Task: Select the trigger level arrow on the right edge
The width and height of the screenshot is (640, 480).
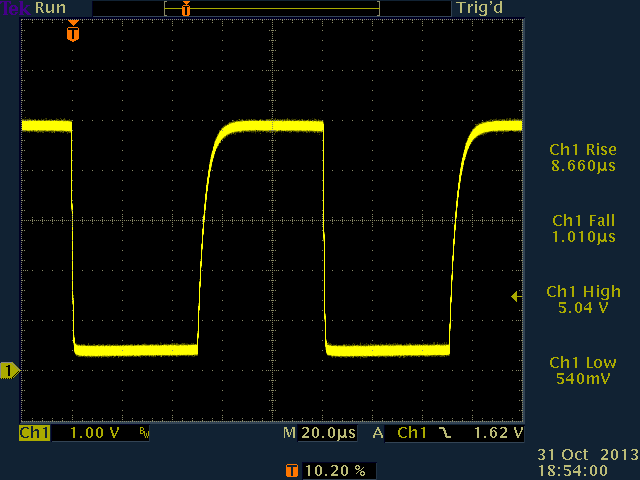Action: (516, 296)
